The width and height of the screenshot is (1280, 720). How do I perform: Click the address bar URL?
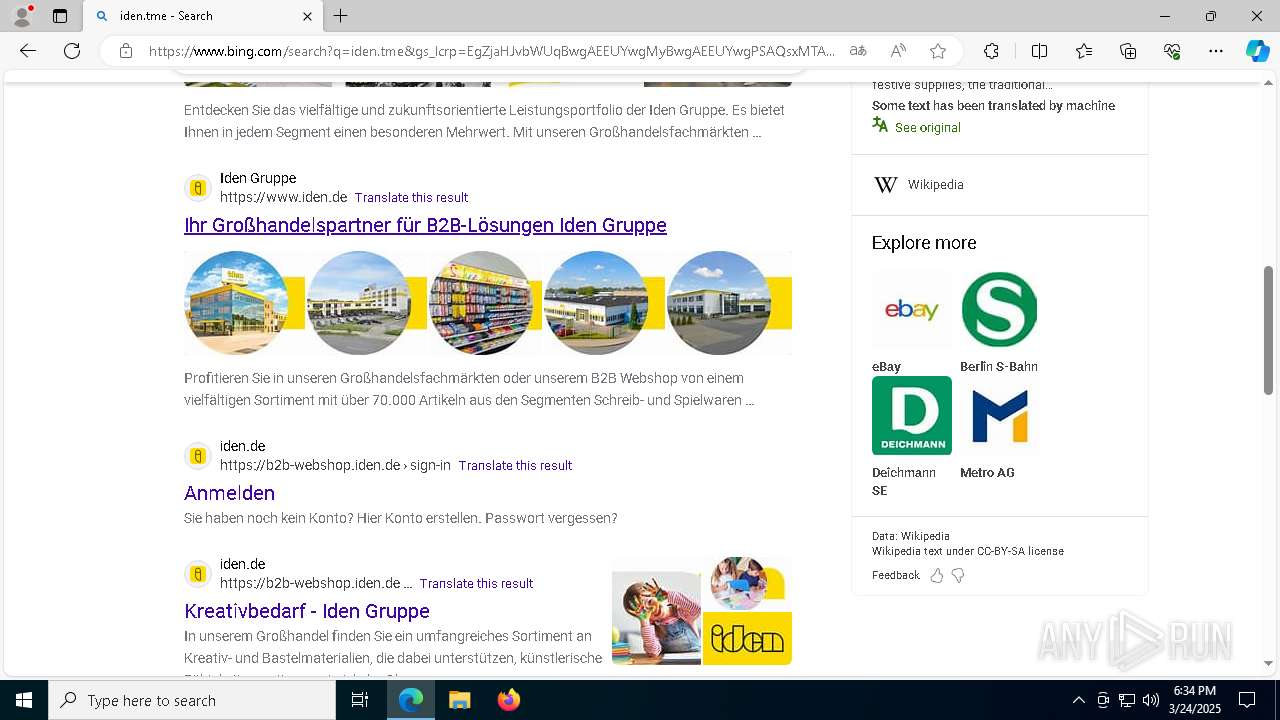click(491, 51)
